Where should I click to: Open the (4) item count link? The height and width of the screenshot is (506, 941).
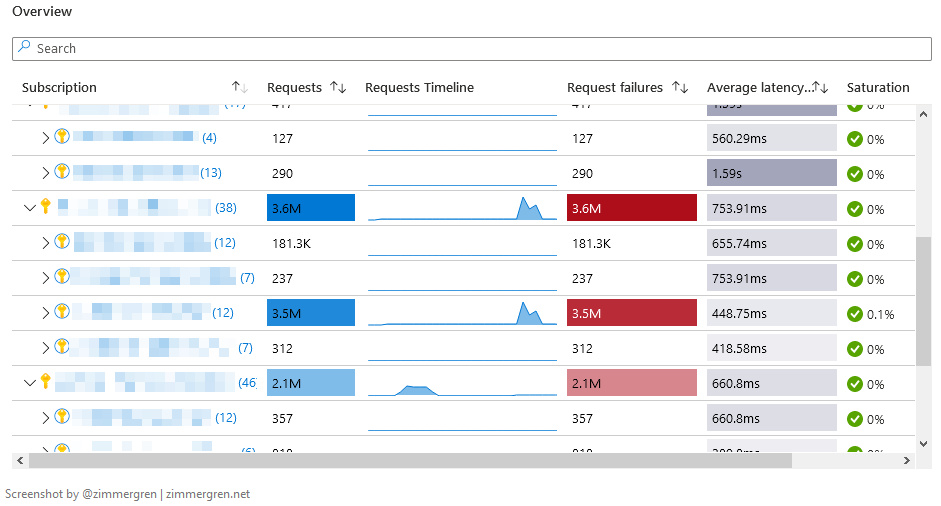click(209, 138)
